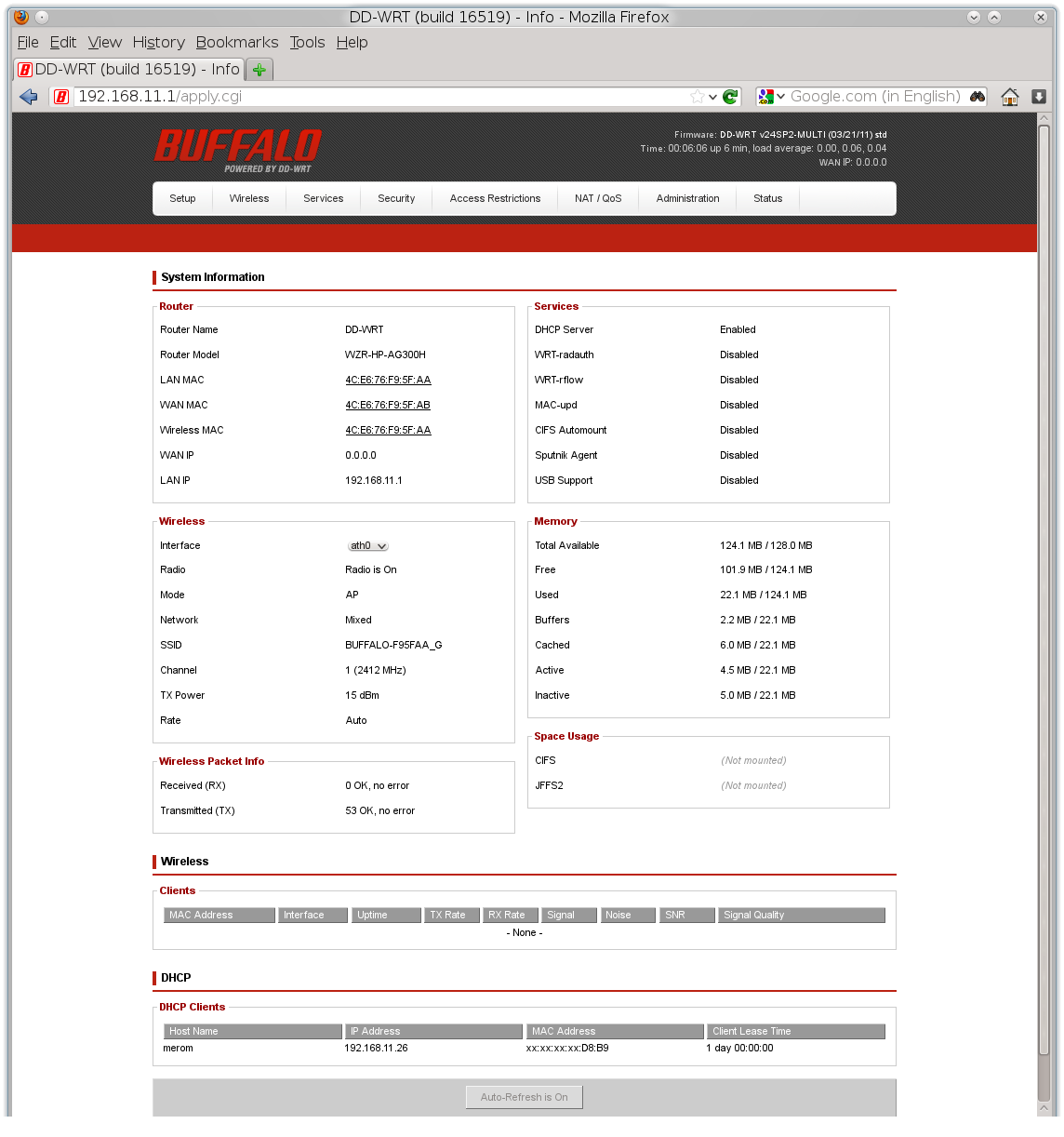Bookmark this page with the star

[x=697, y=97]
